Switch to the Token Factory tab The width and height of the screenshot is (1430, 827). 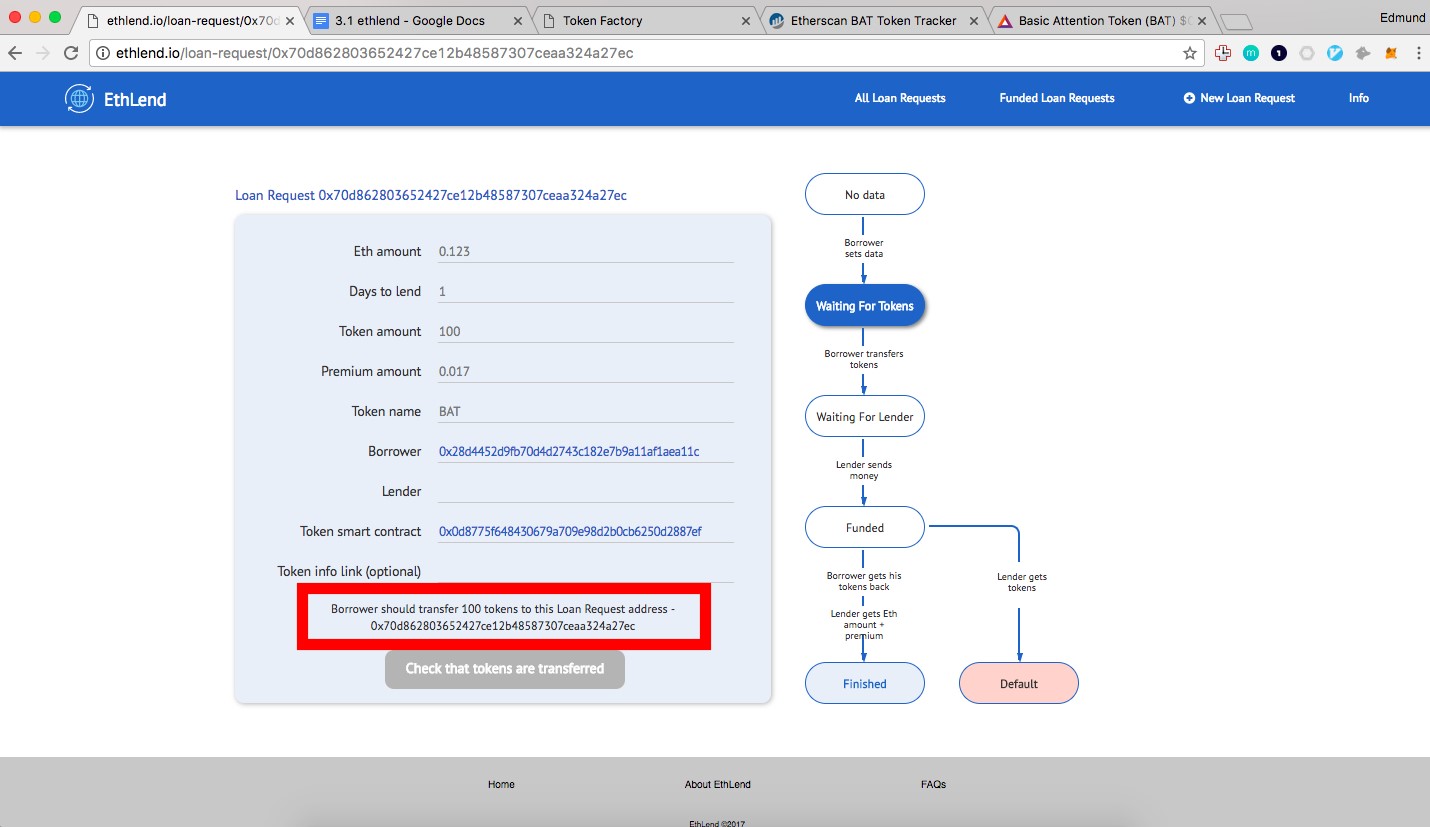(645, 20)
